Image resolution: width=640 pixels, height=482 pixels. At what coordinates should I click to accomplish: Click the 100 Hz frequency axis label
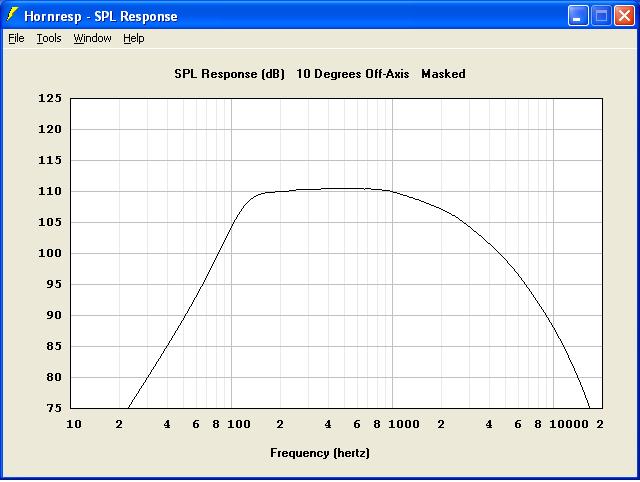pyautogui.click(x=239, y=424)
